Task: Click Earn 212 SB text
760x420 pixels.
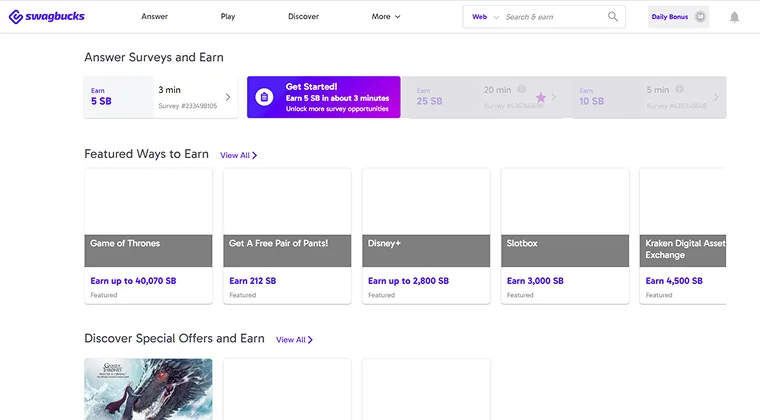Action: click(x=253, y=281)
